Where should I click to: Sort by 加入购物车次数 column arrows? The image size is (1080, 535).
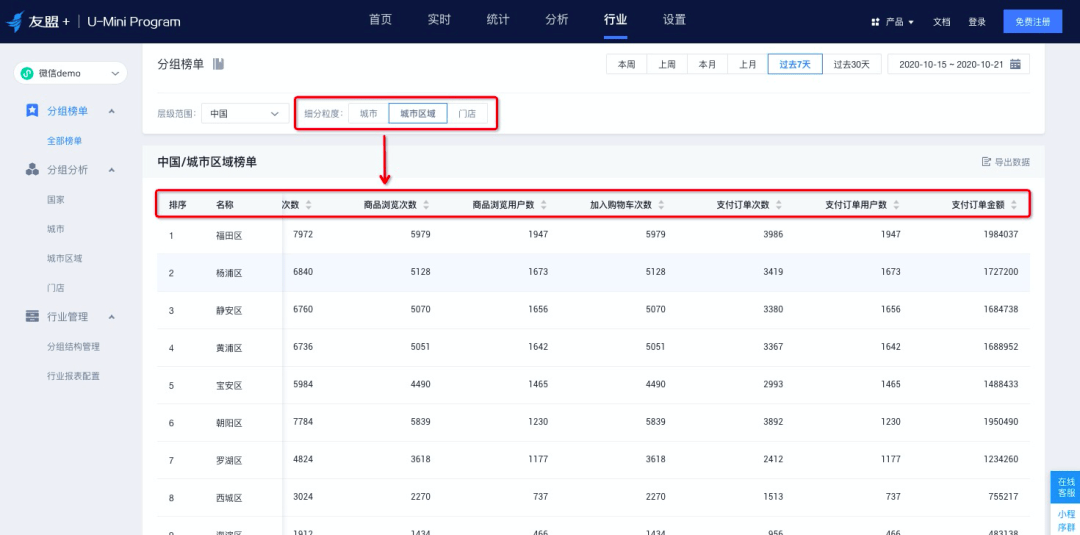tap(661, 204)
